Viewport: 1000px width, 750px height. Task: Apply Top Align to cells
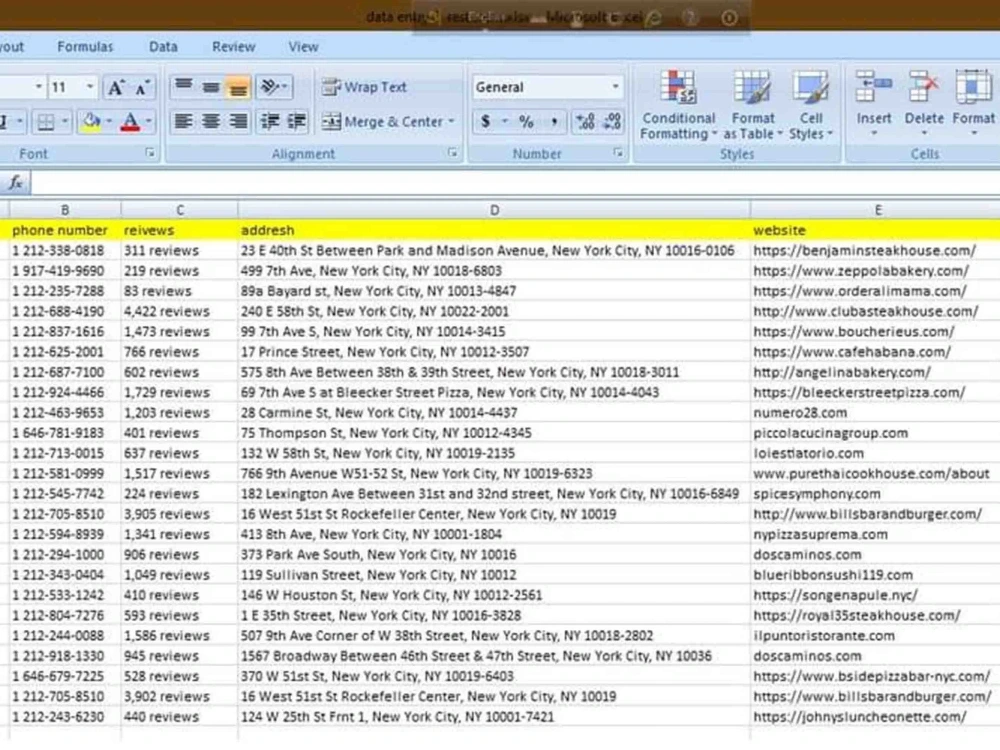click(x=184, y=87)
